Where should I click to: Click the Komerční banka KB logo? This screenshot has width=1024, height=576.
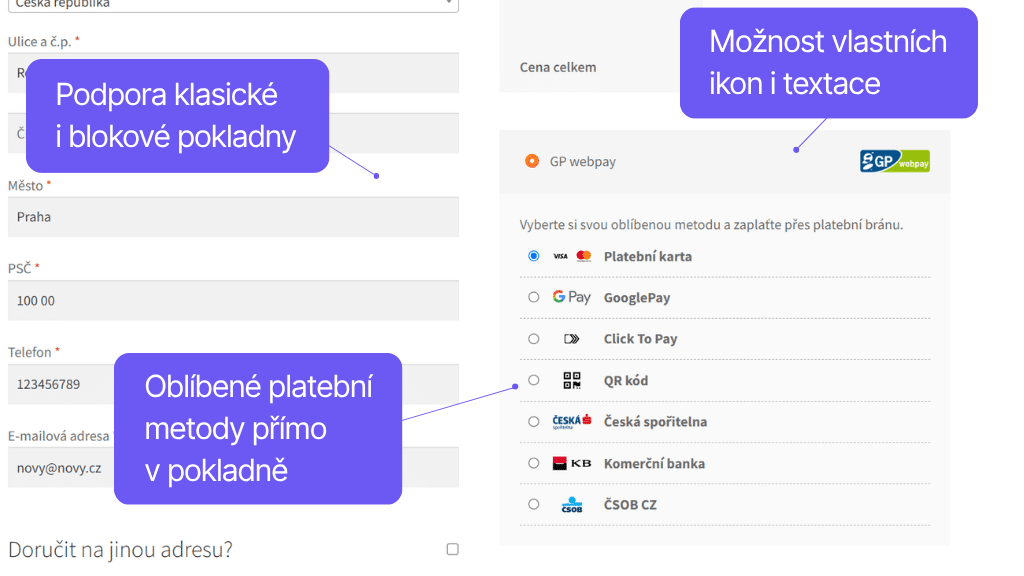570,463
